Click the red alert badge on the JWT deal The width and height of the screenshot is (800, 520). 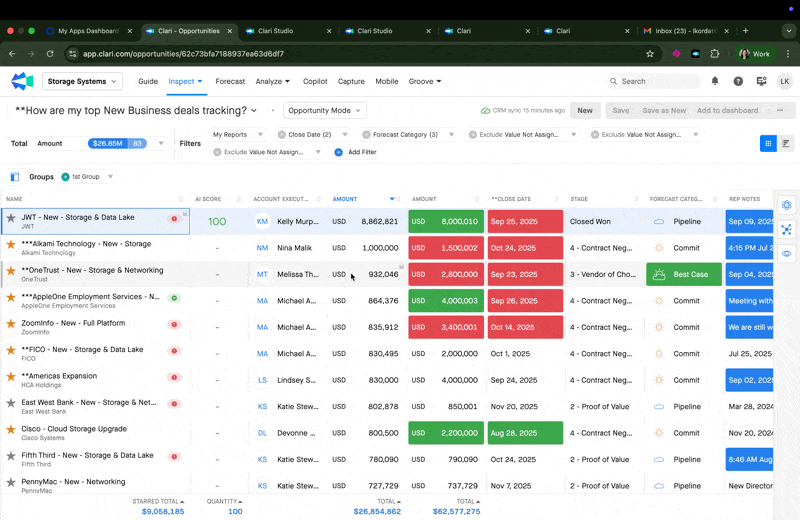(174, 218)
